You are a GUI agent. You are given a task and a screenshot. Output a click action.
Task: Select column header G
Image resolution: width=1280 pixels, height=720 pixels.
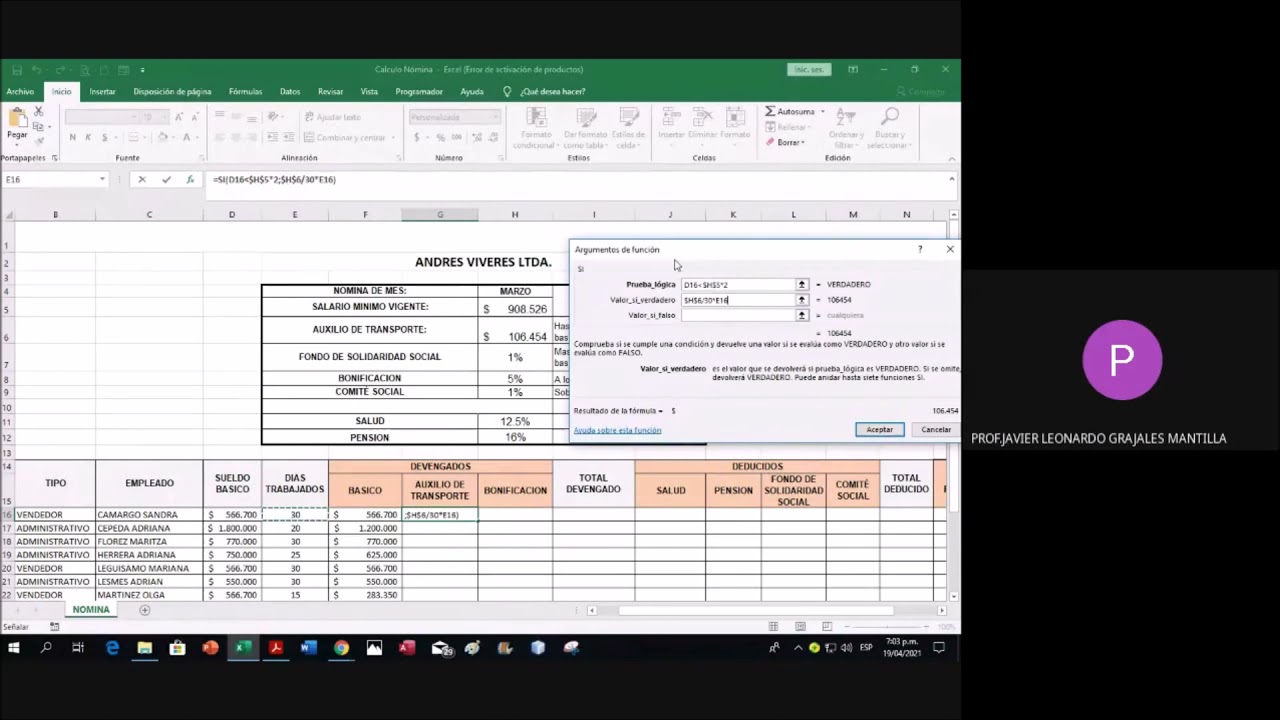440,215
